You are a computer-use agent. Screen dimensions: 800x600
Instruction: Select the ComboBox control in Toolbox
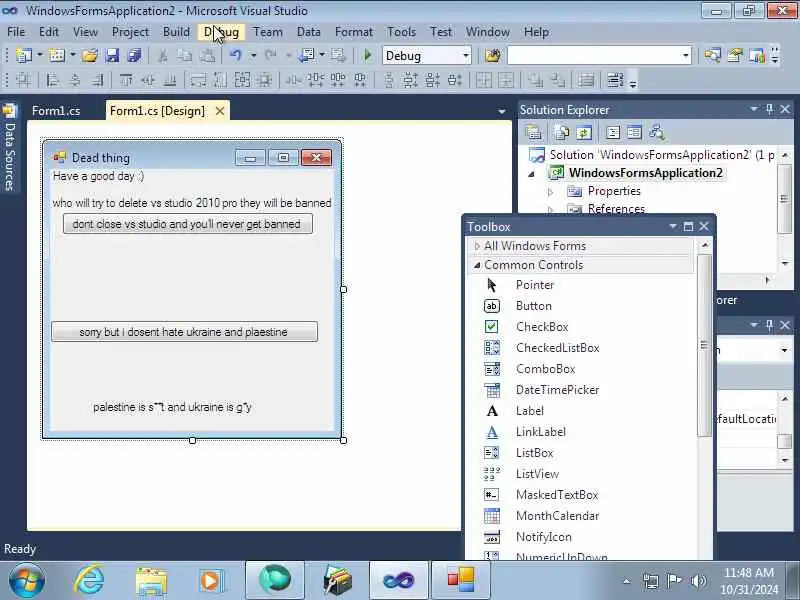[545, 368]
